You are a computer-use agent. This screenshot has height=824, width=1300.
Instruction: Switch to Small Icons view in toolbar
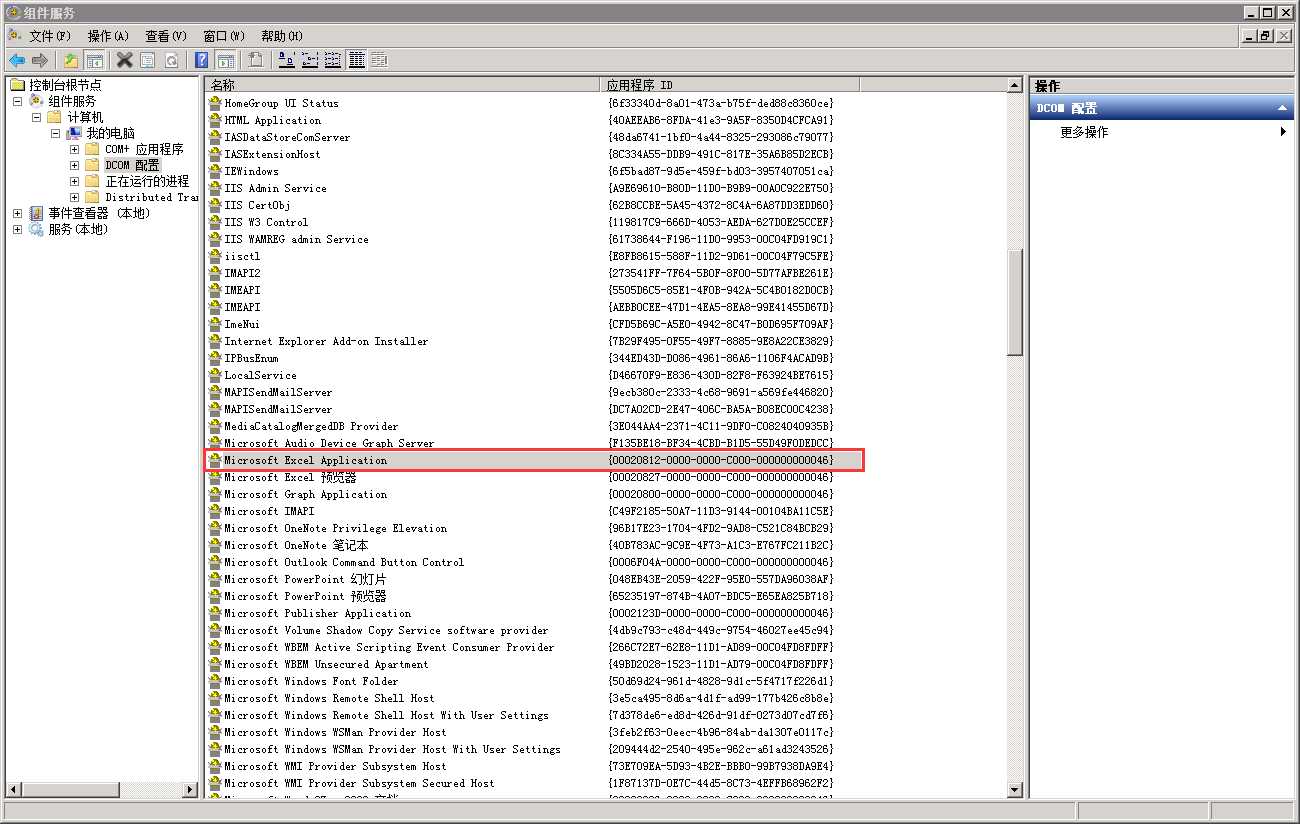(x=309, y=60)
